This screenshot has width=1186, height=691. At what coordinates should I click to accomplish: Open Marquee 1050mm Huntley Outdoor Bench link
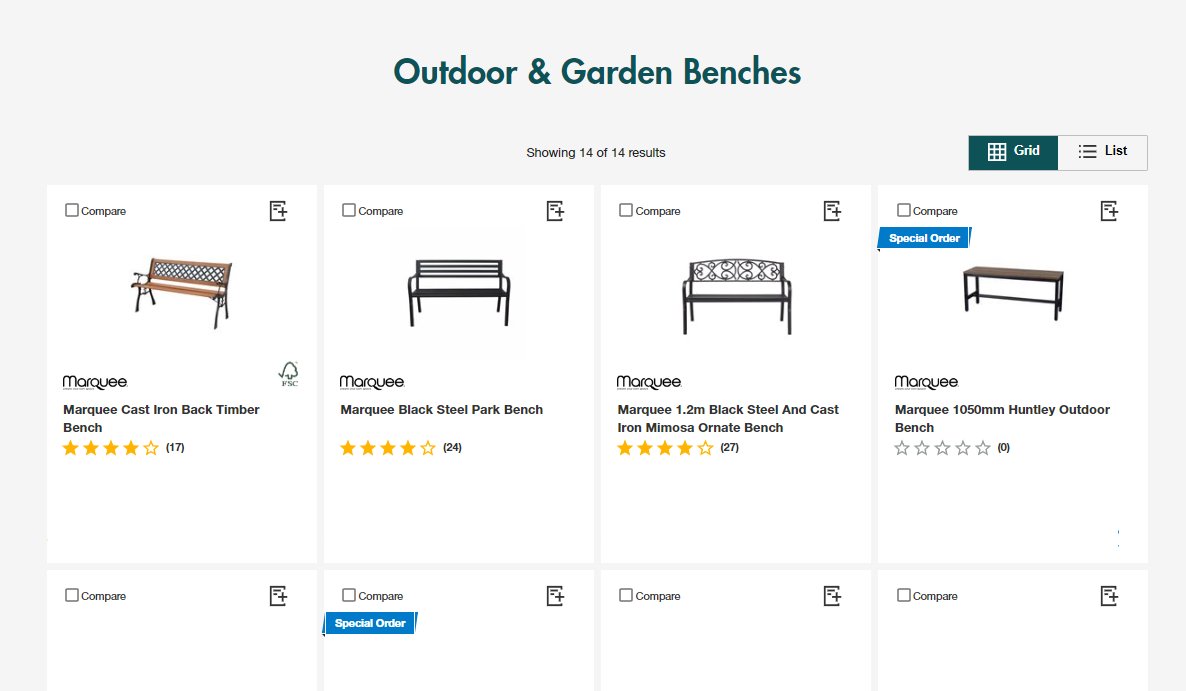1002,418
